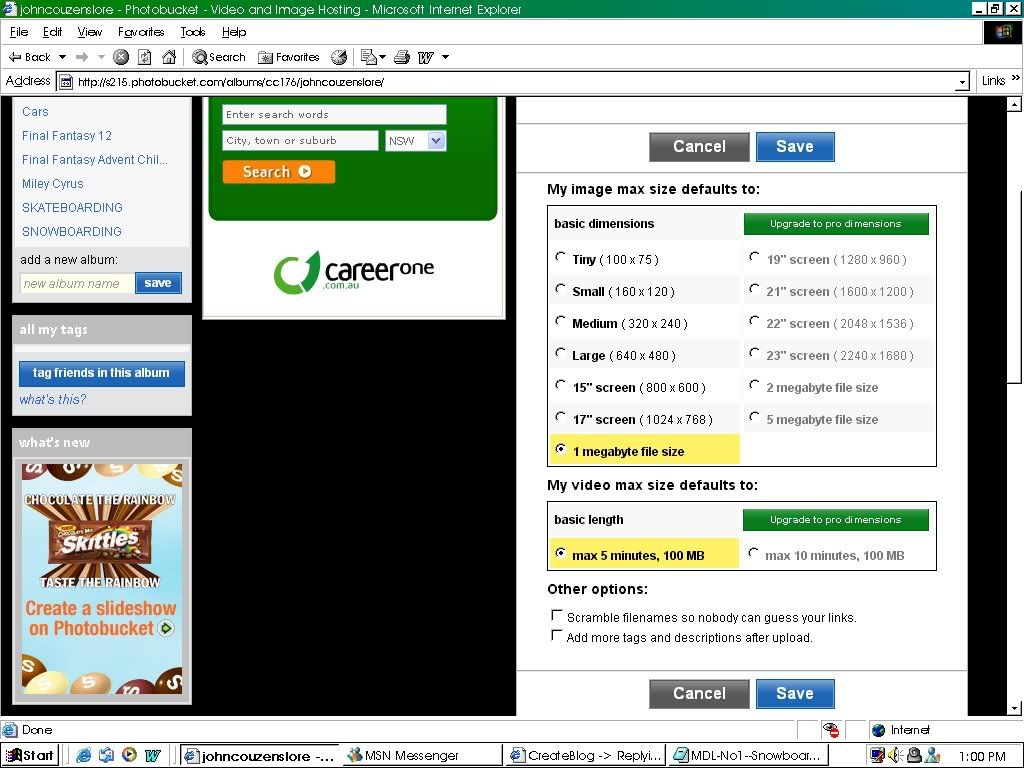Click the Print icon in toolbar
The image size is (1024, 768).
tap(402, 57)
